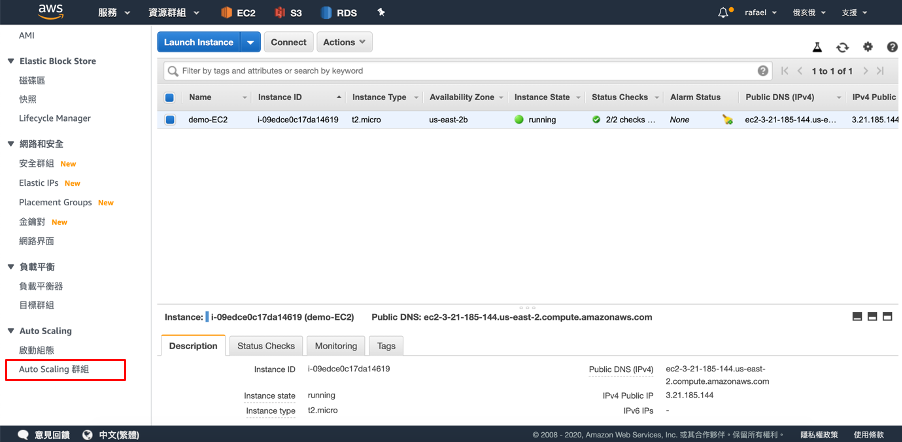Open 金鑰對 key pairs in sidebar

[x=32, y=222]
